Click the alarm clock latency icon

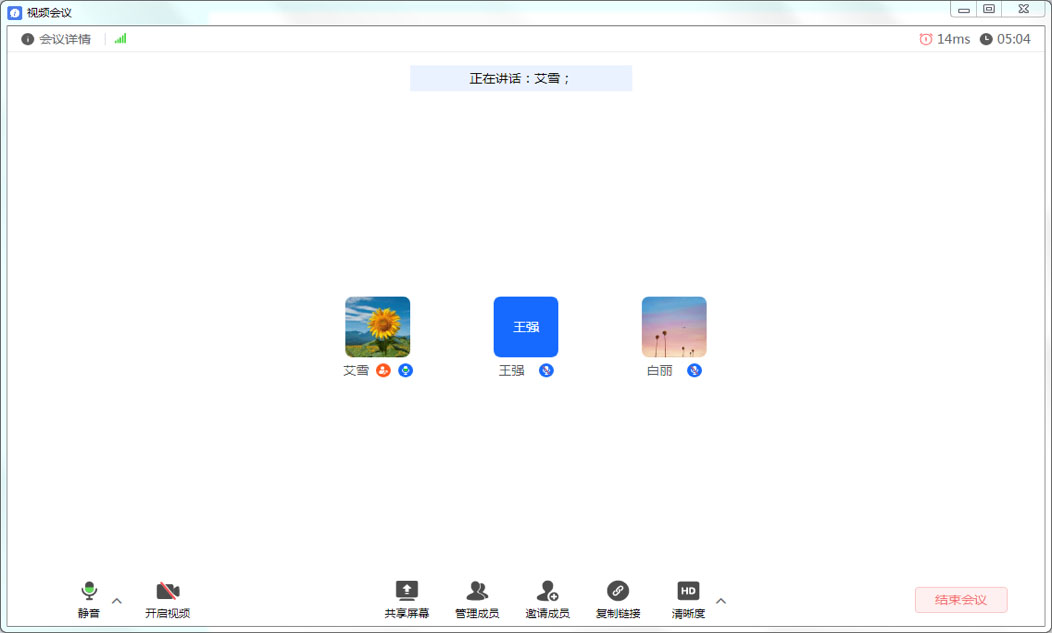point(925,39)
